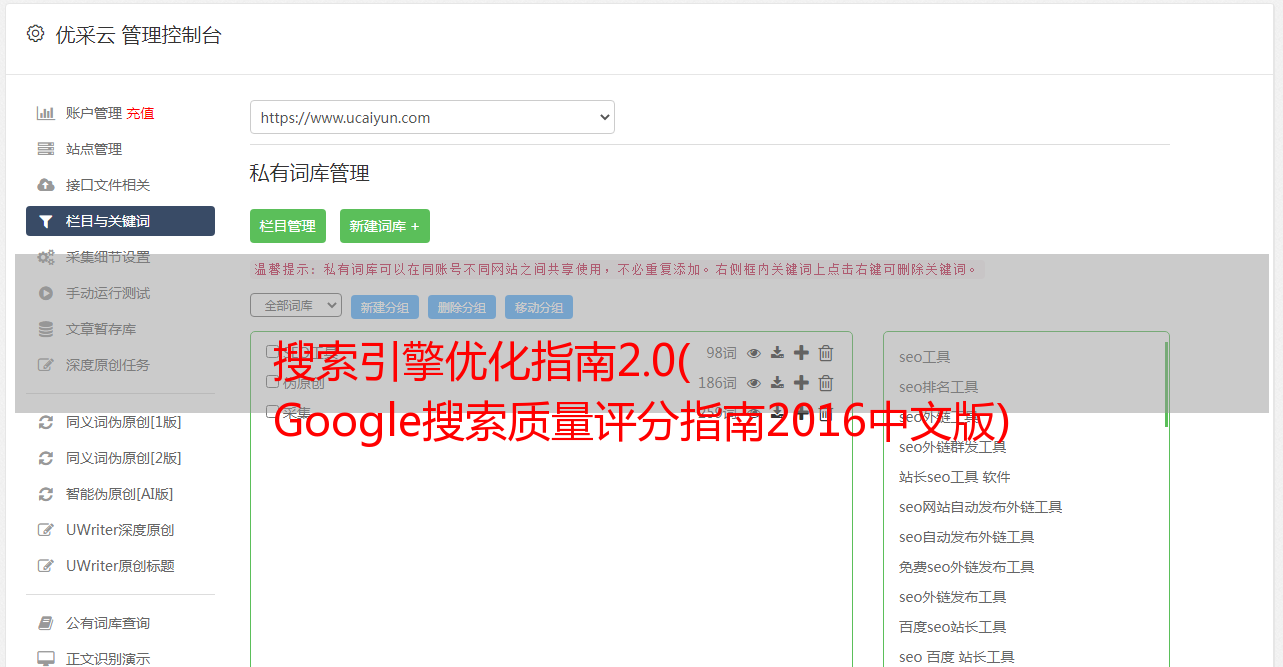
Task: Click the keyword 站长seo工具 软件
Action: coord(955,477)
